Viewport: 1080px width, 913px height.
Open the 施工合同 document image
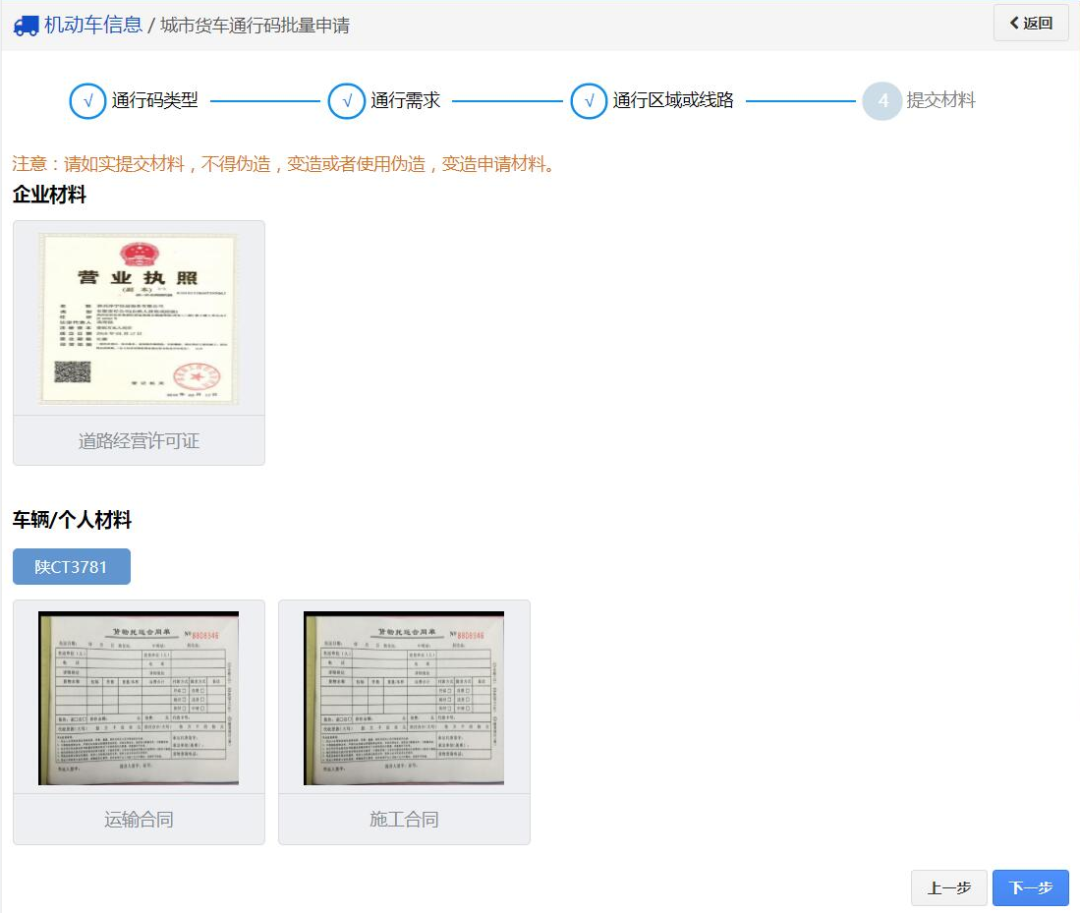[x=404, y=698]
